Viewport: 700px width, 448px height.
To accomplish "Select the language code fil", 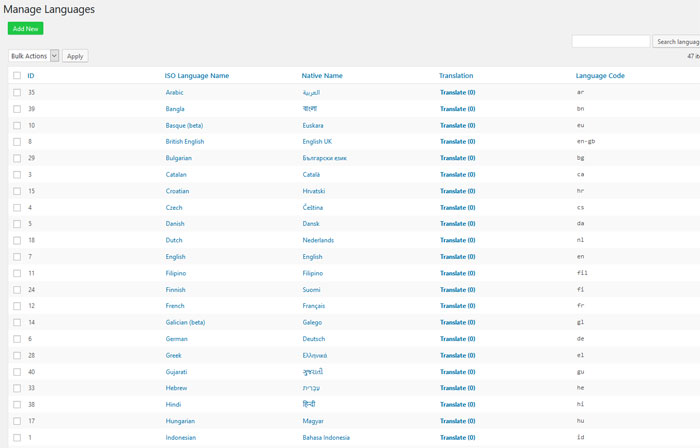I will (x=582, y=273).
